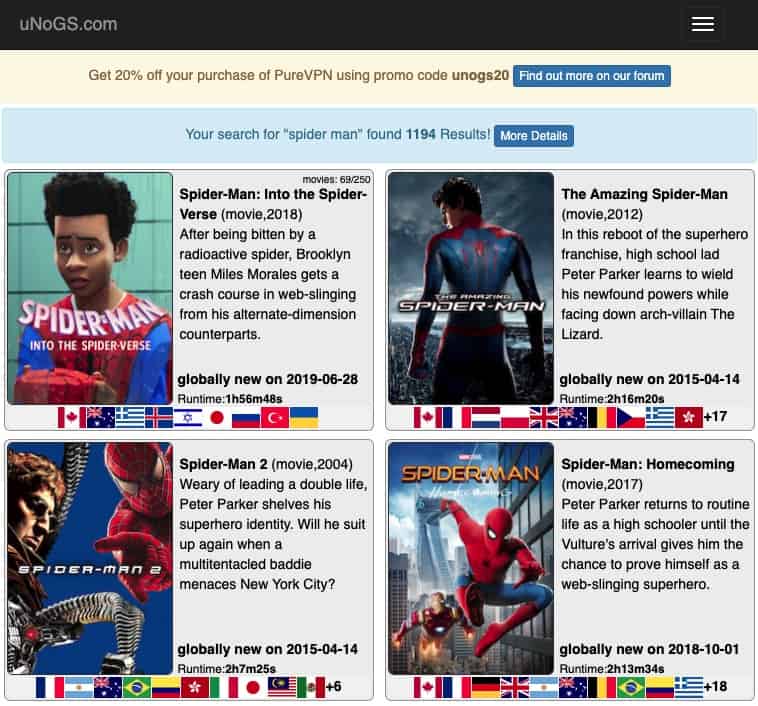Open the hamburger navigation menu

(702, 25)
